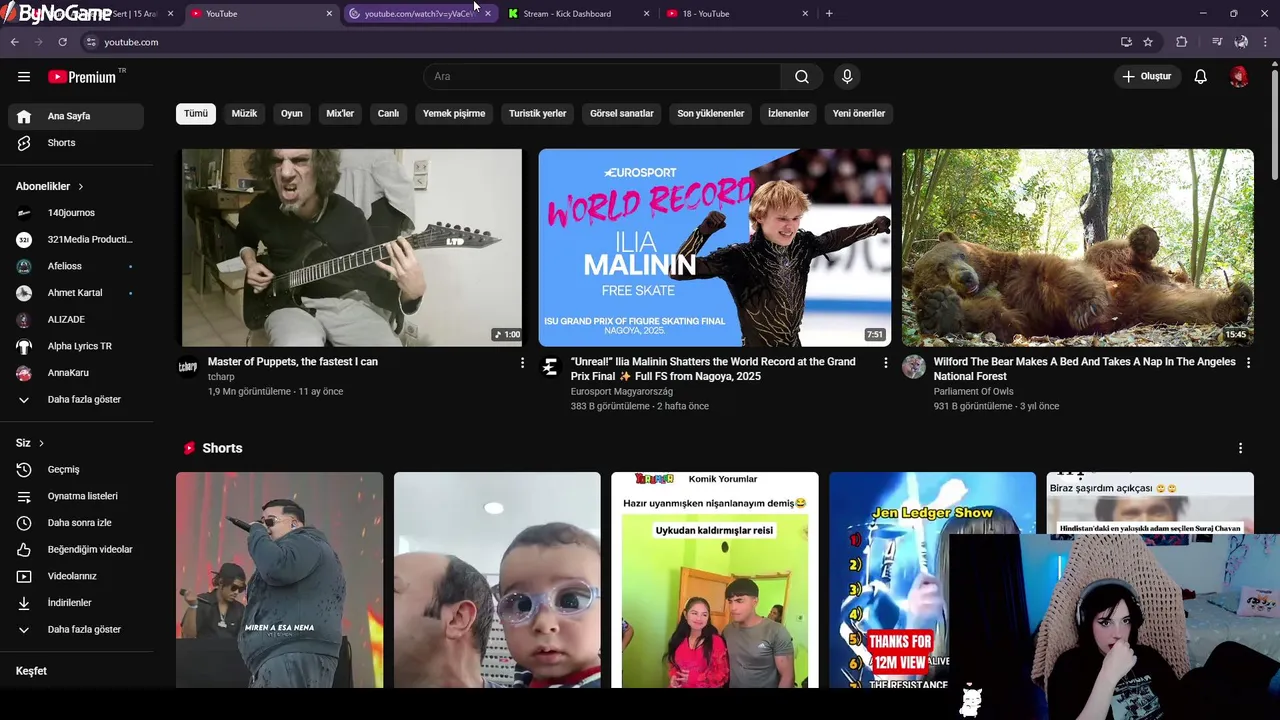The width and height of the screenshot is (1280, 720).
Task: Open options for Ilia Malinin video
Action: (x=885, y=363)
